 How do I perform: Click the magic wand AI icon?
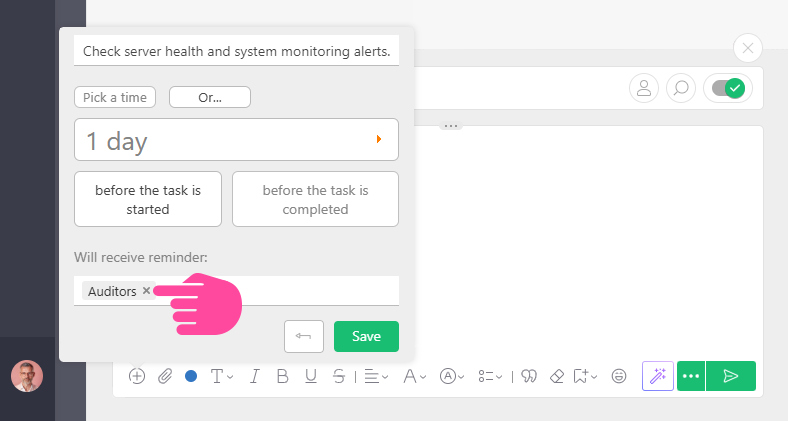coord(657,376)
